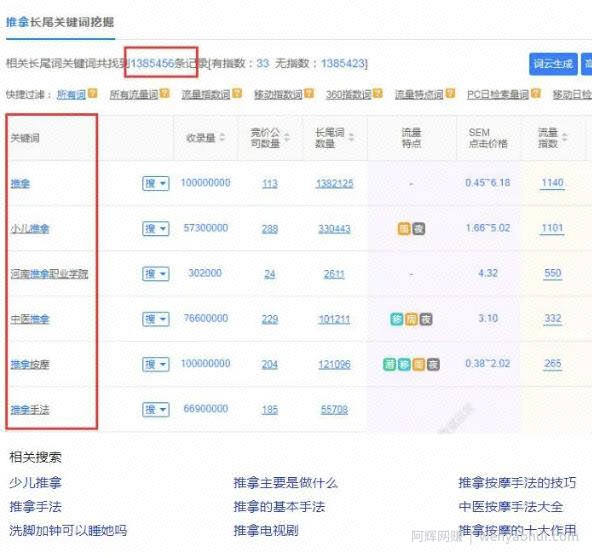Open related search 推拿的基本手法
This screenshot has height=558, width=592.
pos(279,507)
